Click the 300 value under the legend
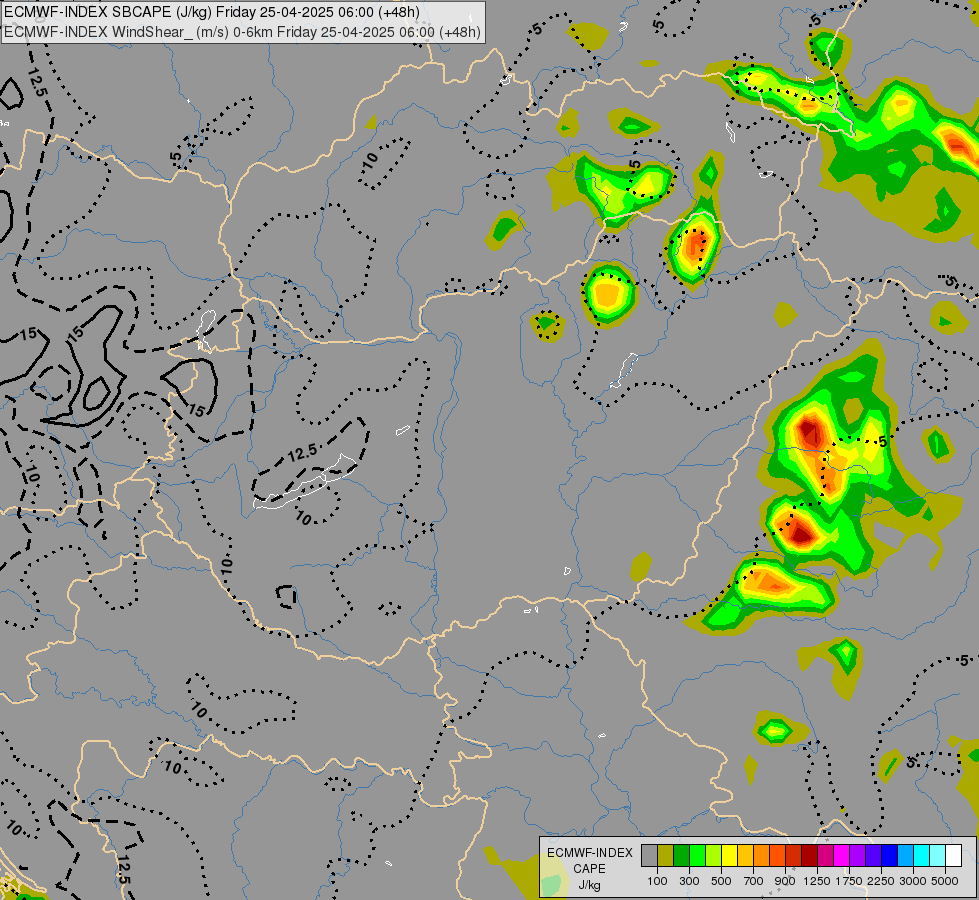This screenshot has width=979, height=900. [x=689, y=881]
